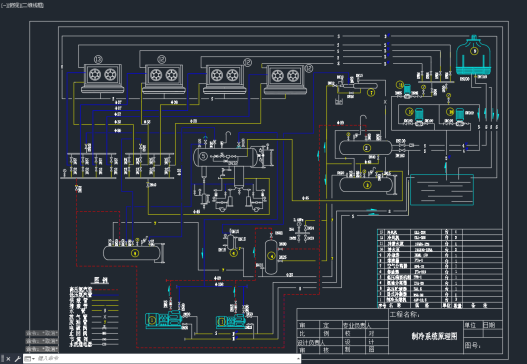
Task: Click the 单位 cell in the title block
Action: pos(470,325)
